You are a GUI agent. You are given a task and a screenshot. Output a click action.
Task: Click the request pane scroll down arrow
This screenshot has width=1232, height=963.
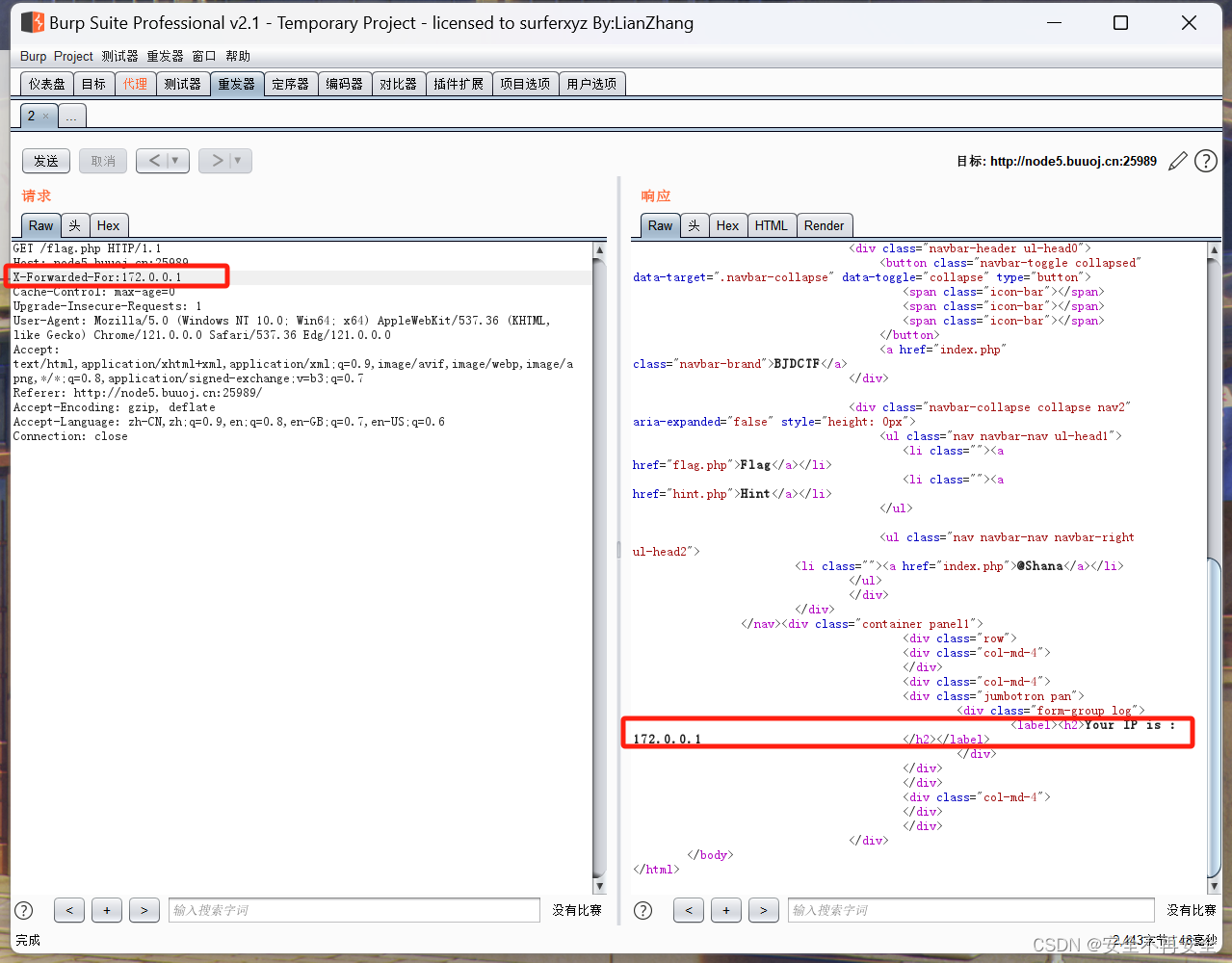pos(599,886)
